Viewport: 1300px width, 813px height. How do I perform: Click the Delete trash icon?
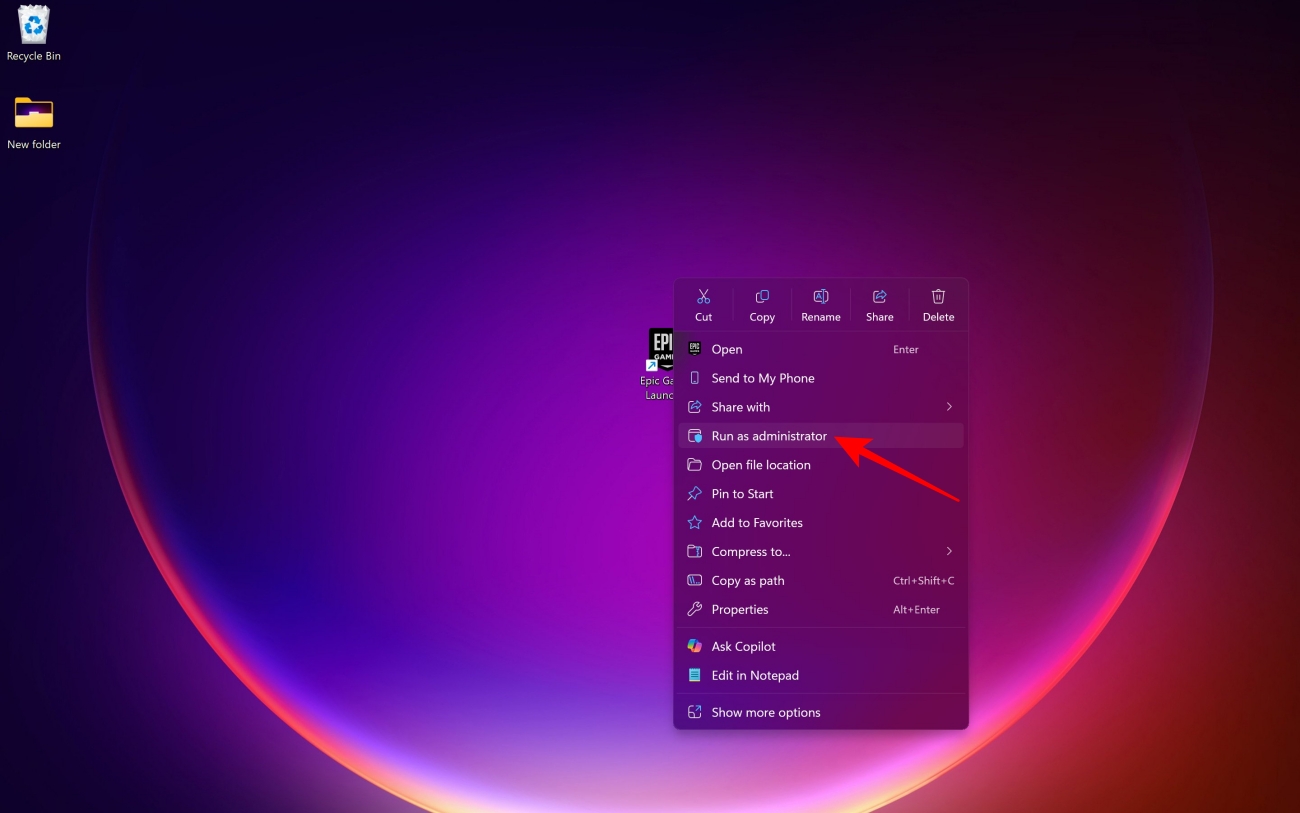coord(938,297)
